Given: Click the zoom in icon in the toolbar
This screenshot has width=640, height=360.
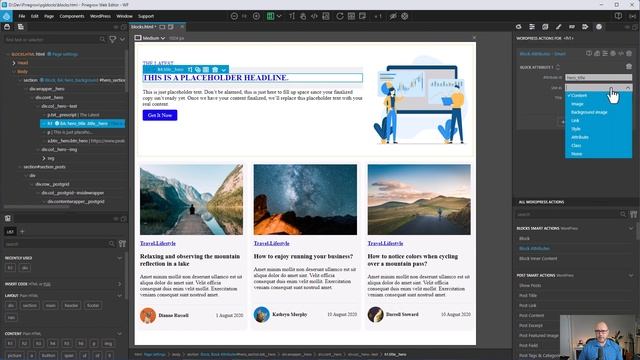Looking at the screenshot, I should tap(256, 16).
